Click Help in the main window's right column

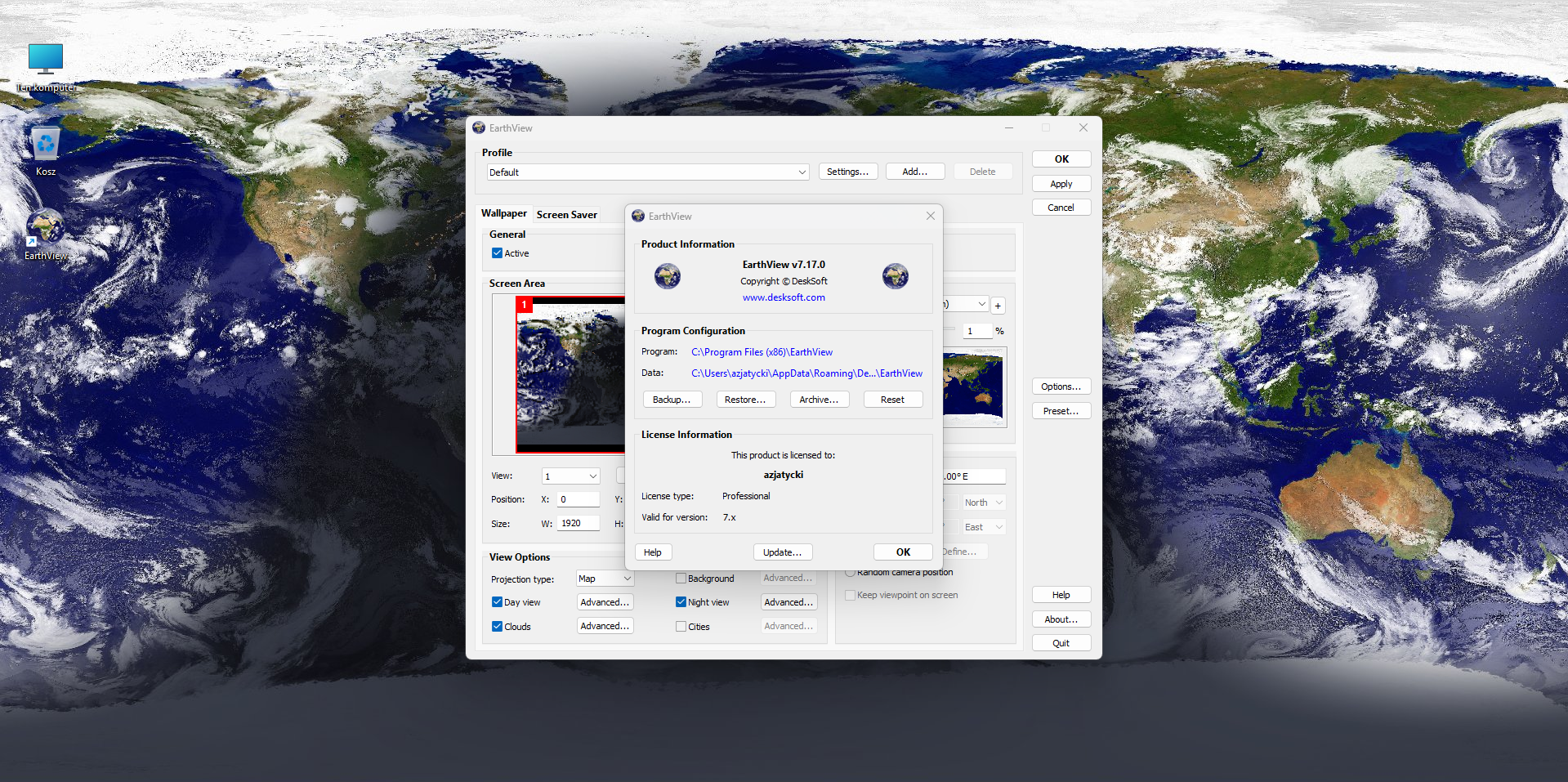click(x=1061, y=595)
